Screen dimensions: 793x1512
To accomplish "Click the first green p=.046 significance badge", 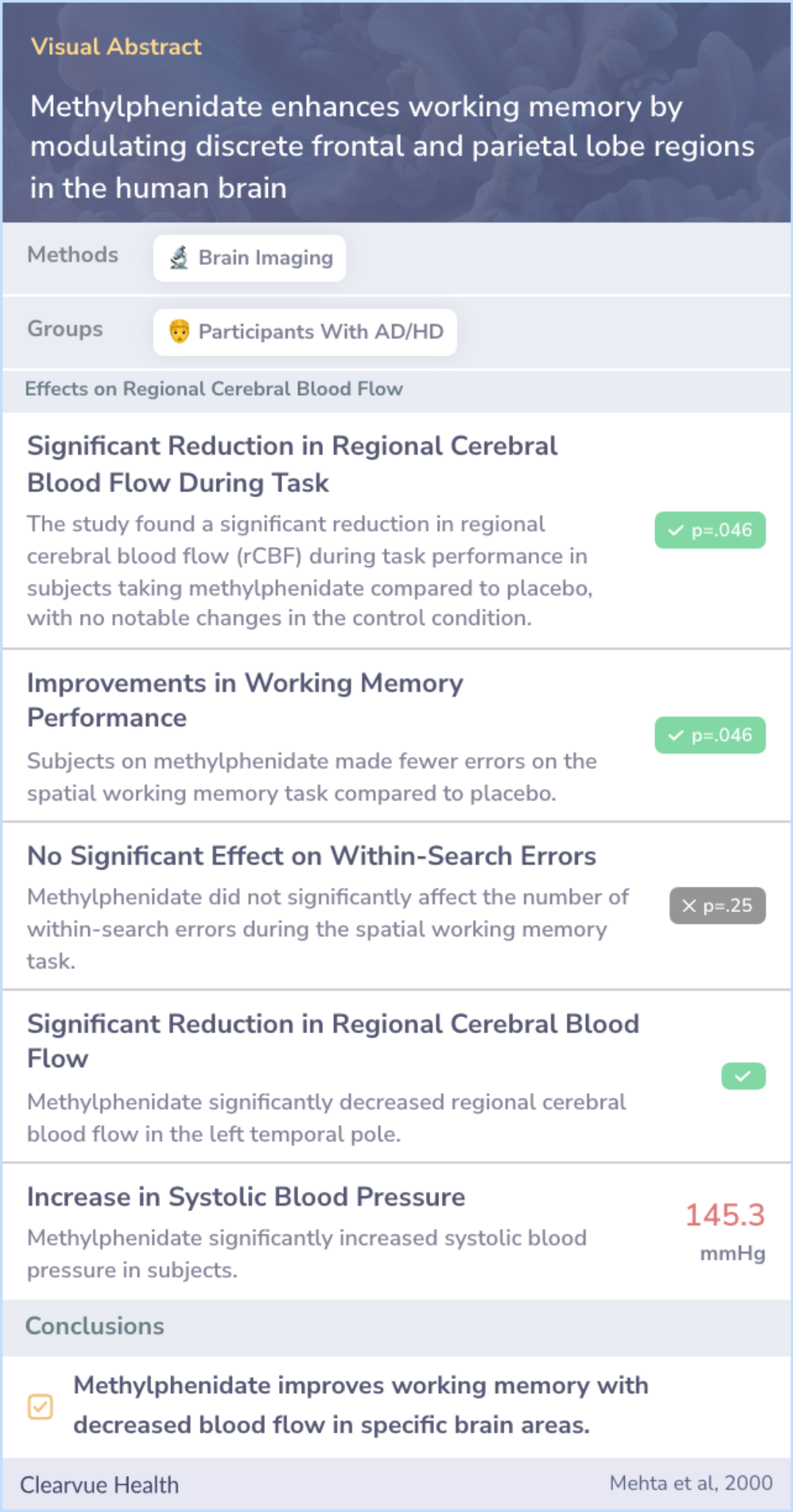I will click(710, 530).
